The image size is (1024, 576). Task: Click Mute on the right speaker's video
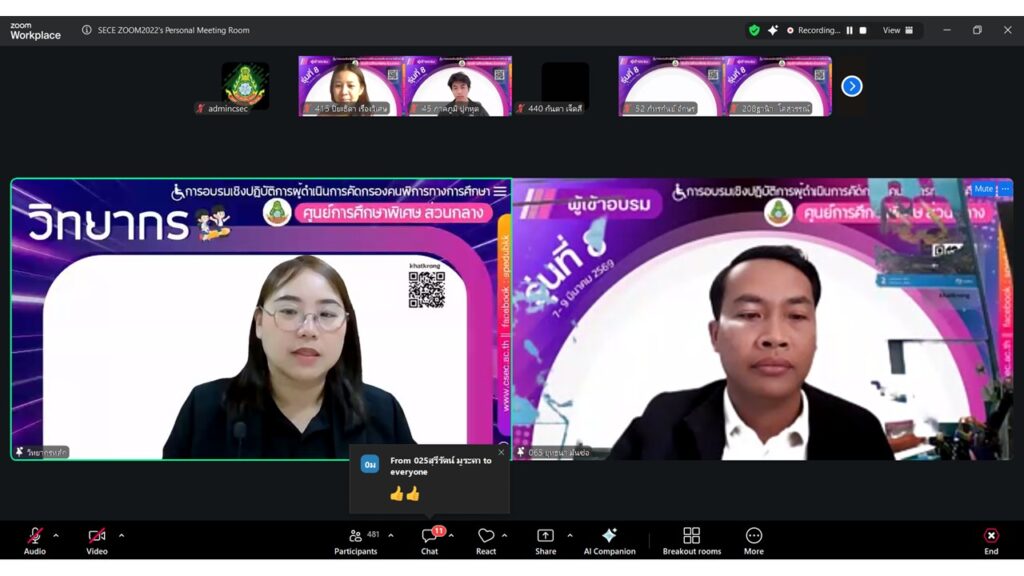[983, 189]
